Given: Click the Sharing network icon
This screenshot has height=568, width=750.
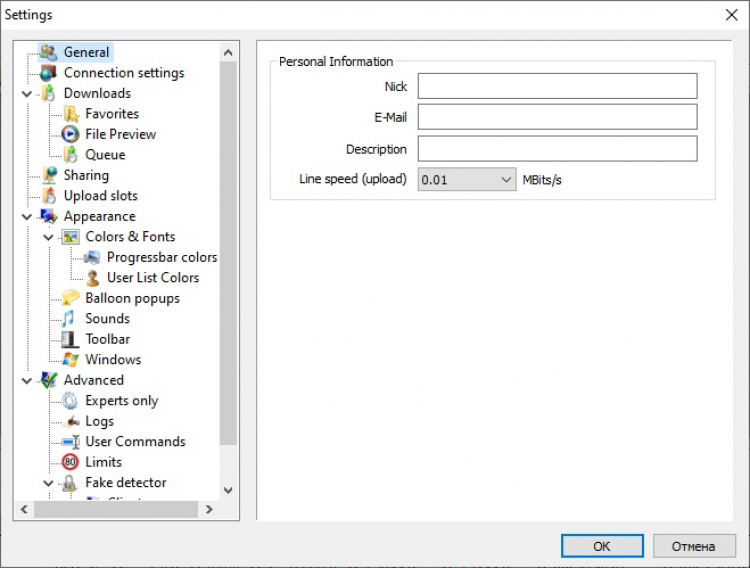Looking at the screenshot, I should tap(49, 175).
